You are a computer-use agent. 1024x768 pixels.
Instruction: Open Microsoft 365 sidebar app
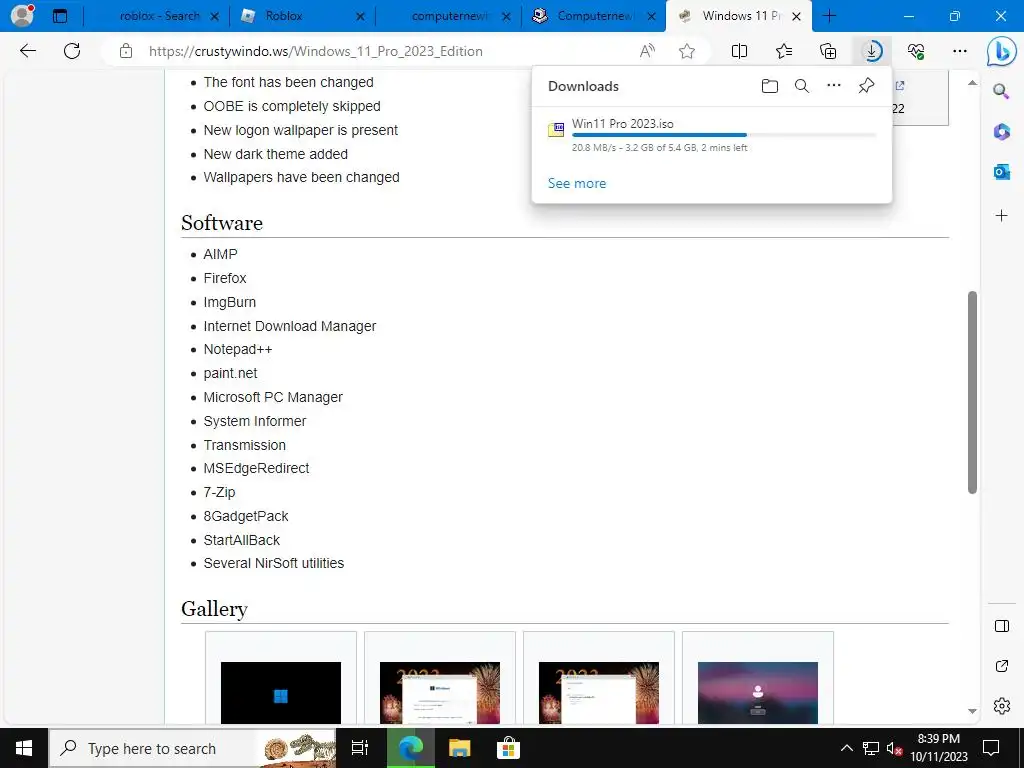click(x=1001, y=131)
